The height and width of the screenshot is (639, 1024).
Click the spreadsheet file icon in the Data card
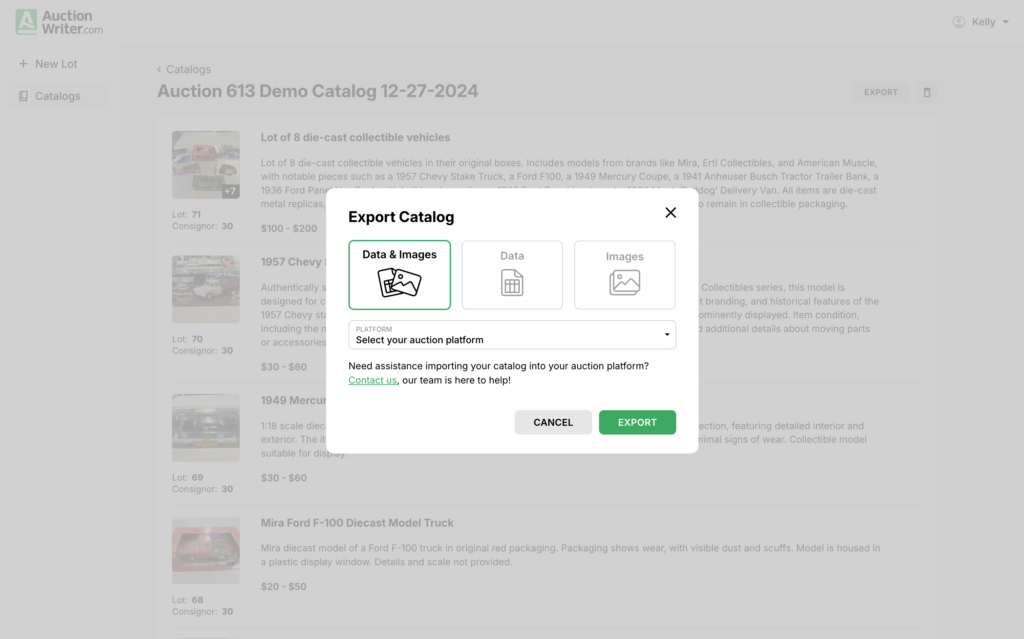click(512, 283)
